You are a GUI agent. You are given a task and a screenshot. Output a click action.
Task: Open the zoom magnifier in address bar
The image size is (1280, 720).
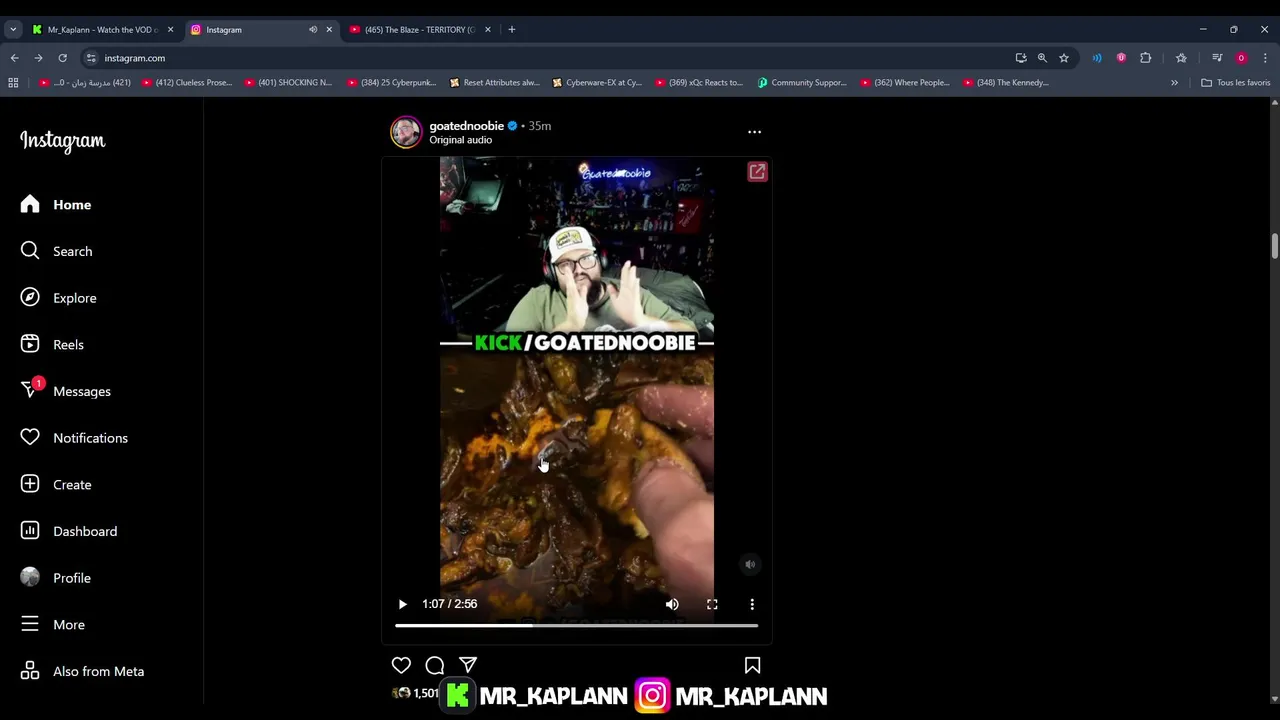(x=1042, y=58)
